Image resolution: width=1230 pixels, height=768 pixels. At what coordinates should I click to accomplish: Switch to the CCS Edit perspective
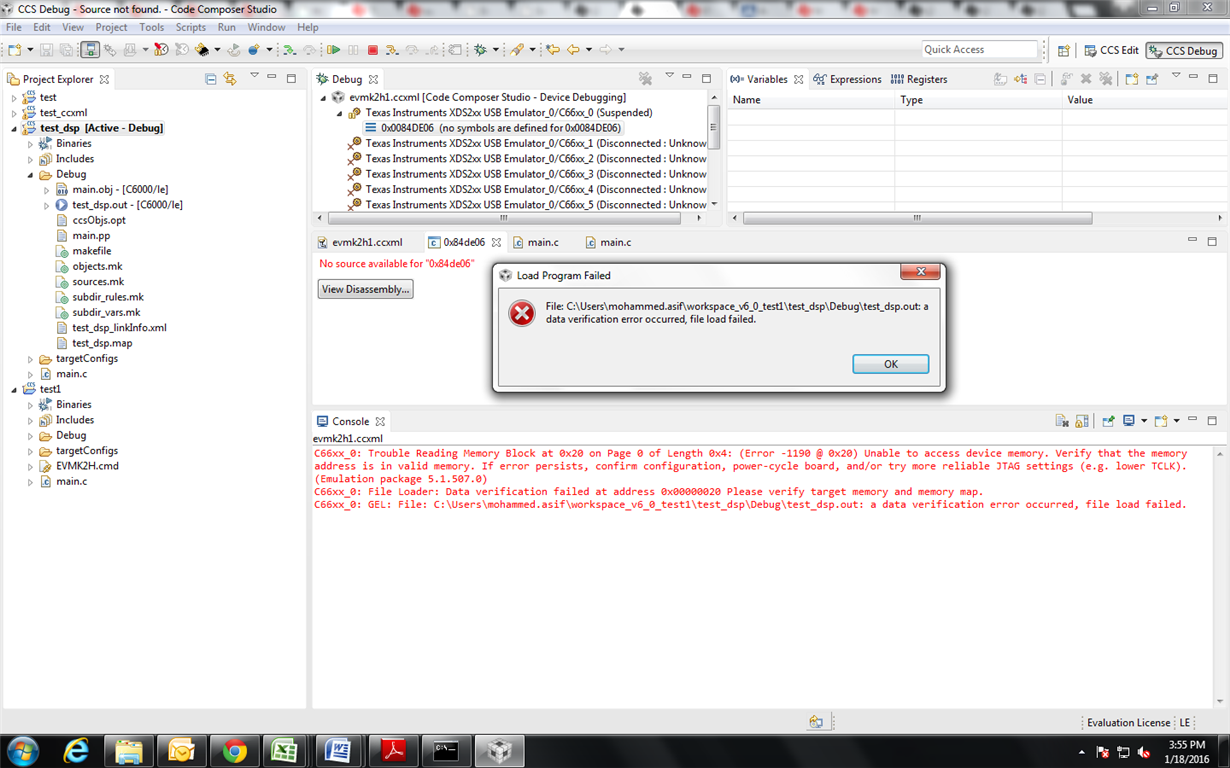tap(1111, 50)
